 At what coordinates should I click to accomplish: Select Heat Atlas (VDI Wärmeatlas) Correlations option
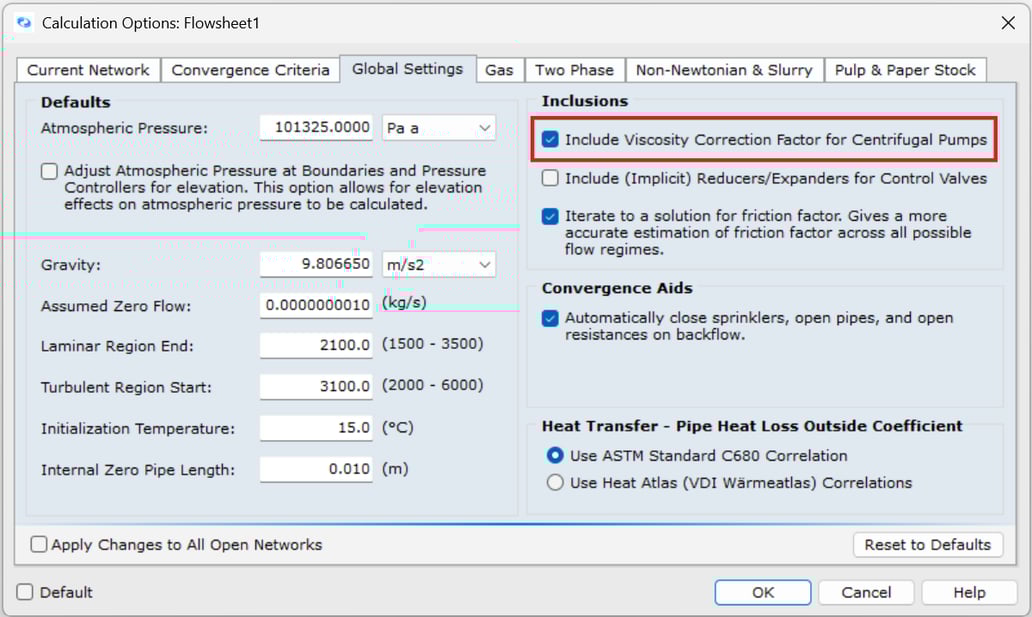pyautogui.click(x=555, y=483)
